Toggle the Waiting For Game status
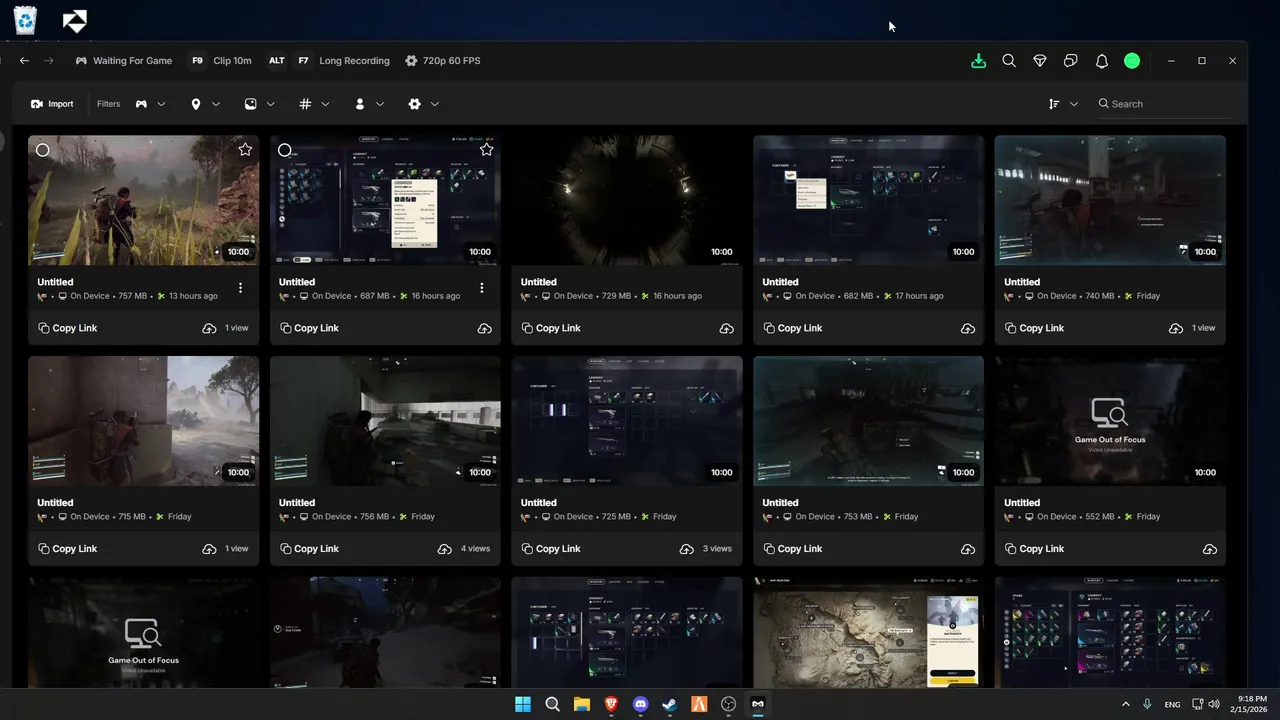The image size is (1280, 720). coord(124,61)
